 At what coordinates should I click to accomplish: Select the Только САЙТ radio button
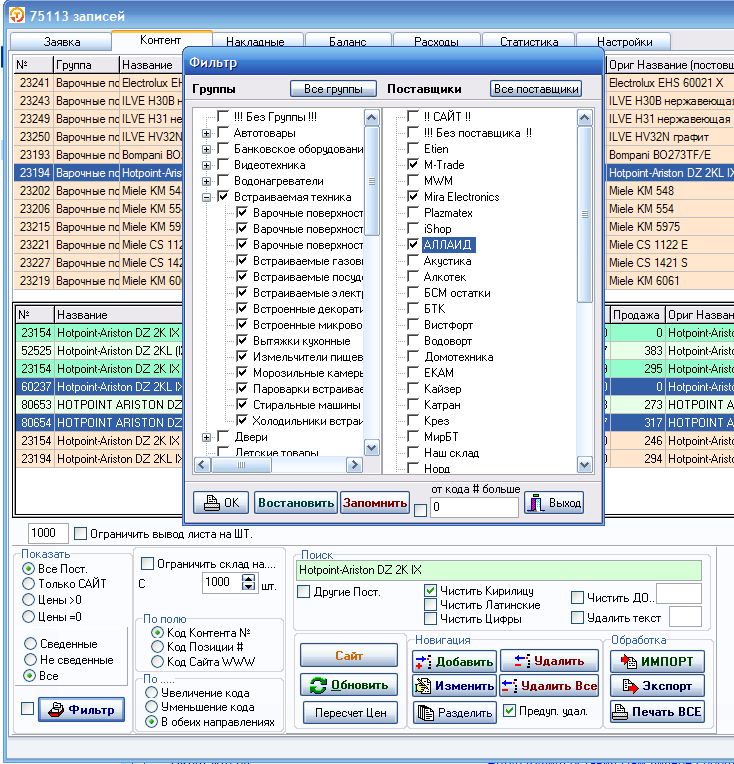tap(29, 584)
